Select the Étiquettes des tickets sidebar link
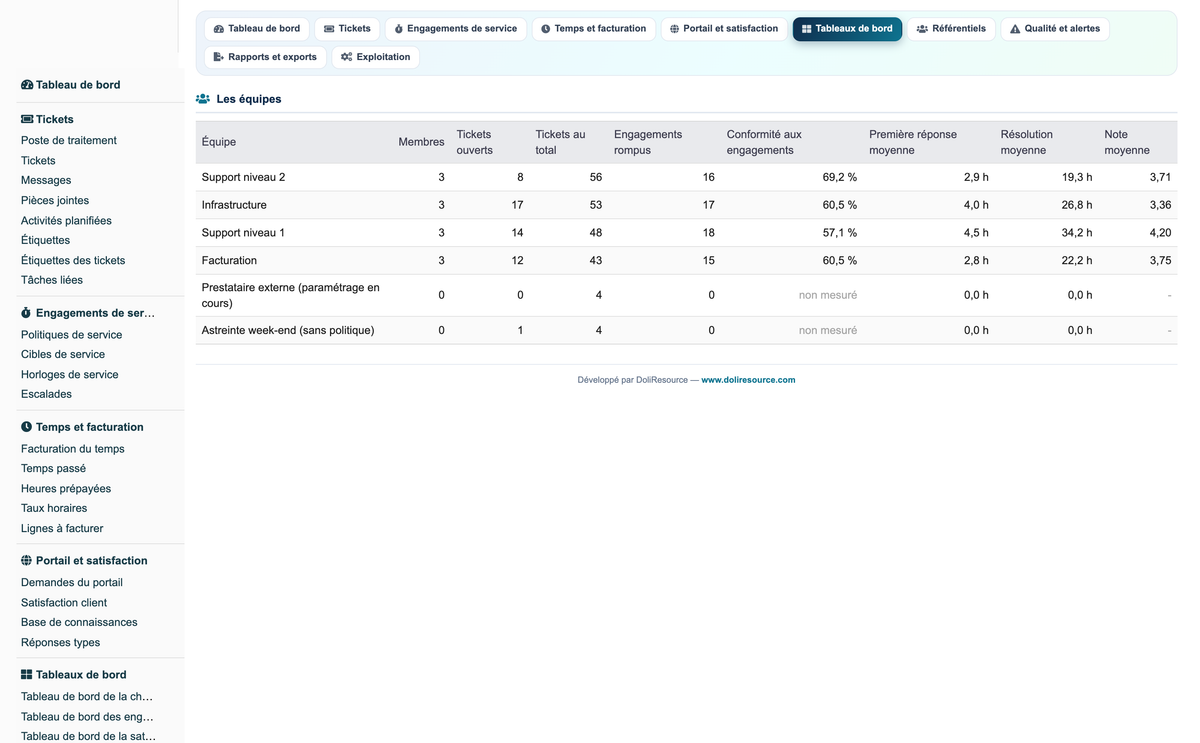 73,261
